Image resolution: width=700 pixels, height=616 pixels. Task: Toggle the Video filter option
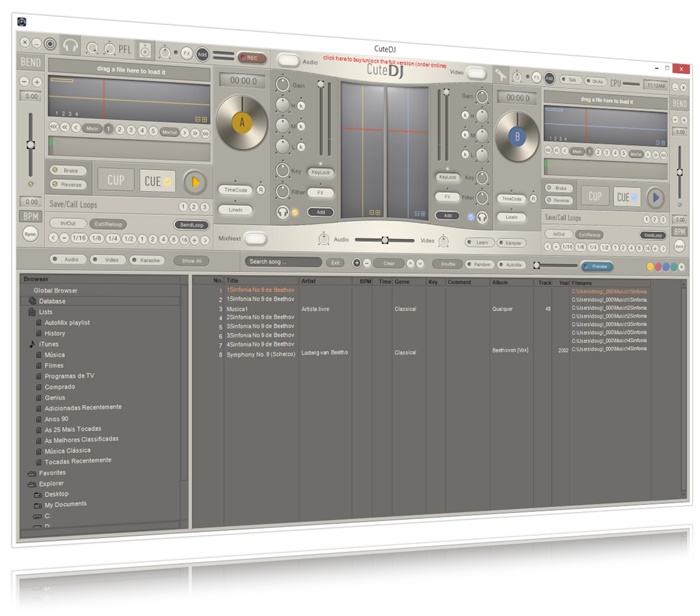coord(108,259)
